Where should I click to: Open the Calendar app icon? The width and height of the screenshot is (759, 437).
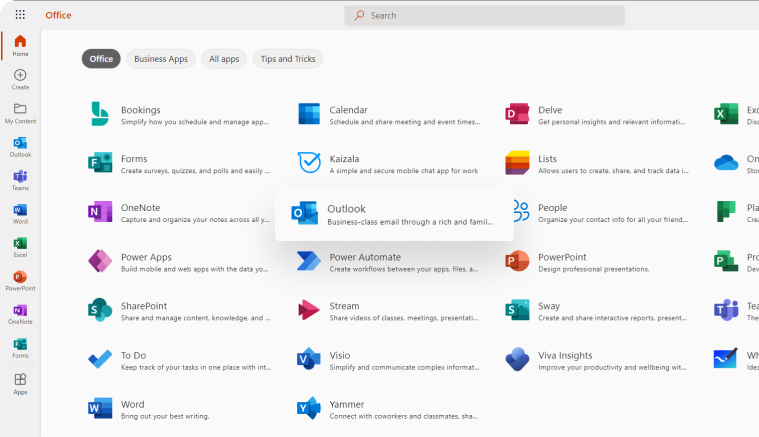click(309, 114)
